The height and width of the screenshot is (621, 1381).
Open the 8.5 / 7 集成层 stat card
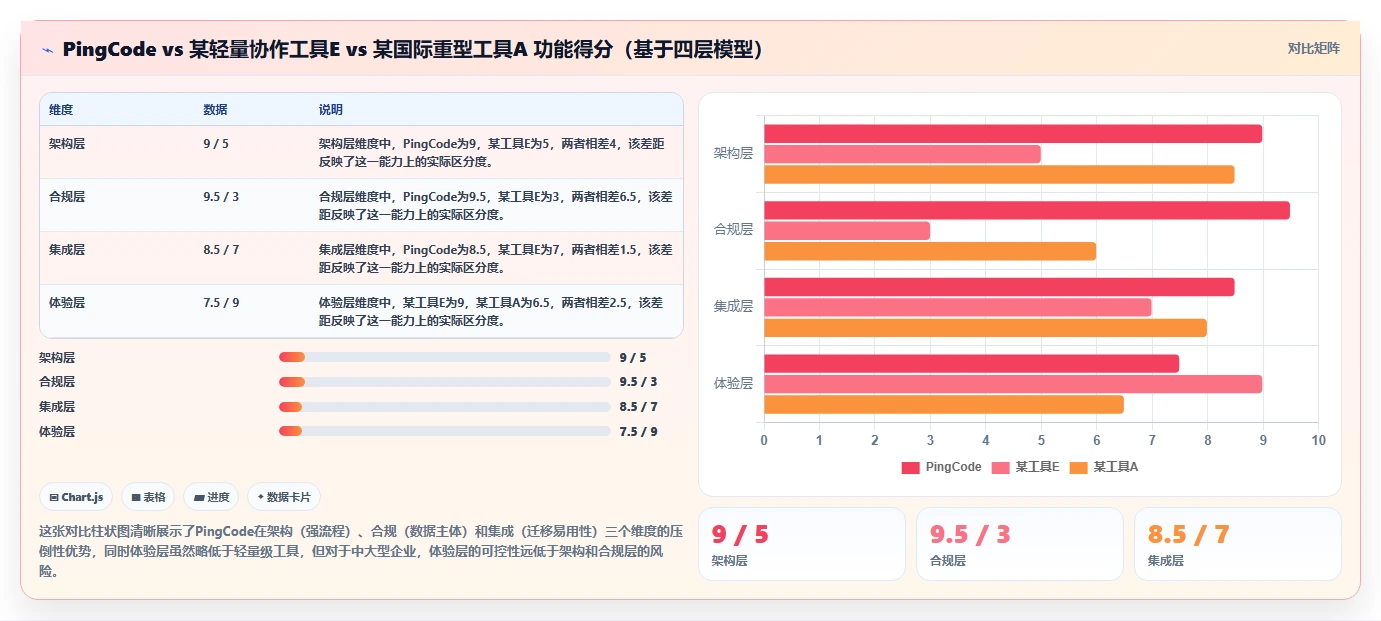point(1238,544)
